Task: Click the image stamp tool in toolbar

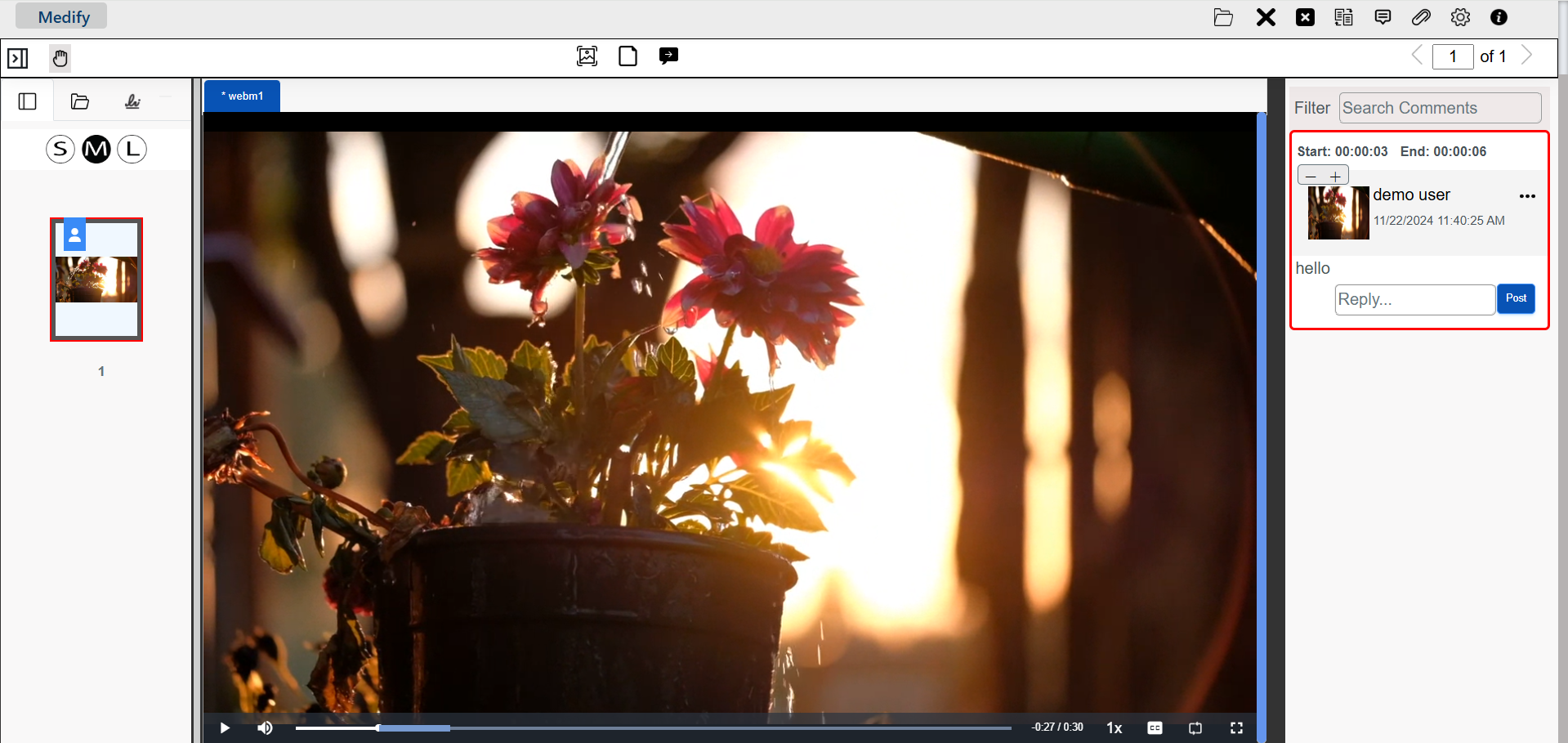Action: (x=587, y=56)
